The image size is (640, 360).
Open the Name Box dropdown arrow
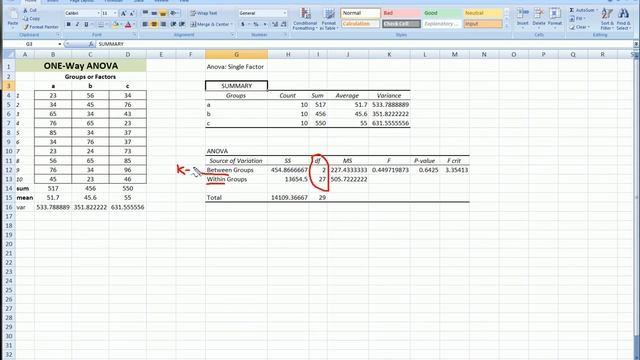click(x=60, y=44)
